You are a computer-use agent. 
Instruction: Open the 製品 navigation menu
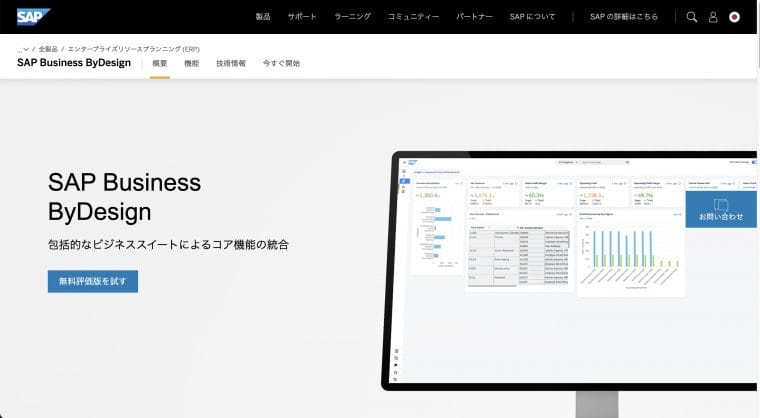pos(263,17)
